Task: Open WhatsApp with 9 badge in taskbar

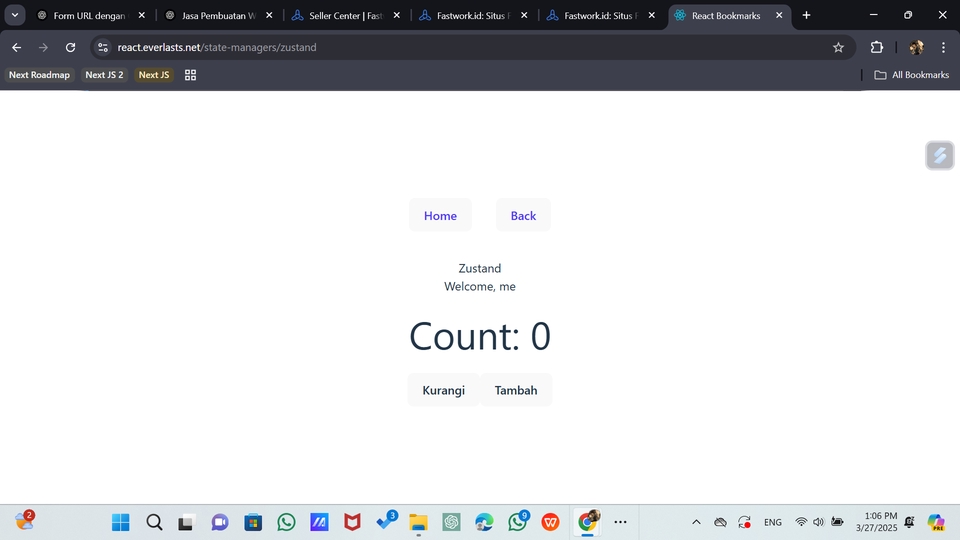Action: [518, 521]
